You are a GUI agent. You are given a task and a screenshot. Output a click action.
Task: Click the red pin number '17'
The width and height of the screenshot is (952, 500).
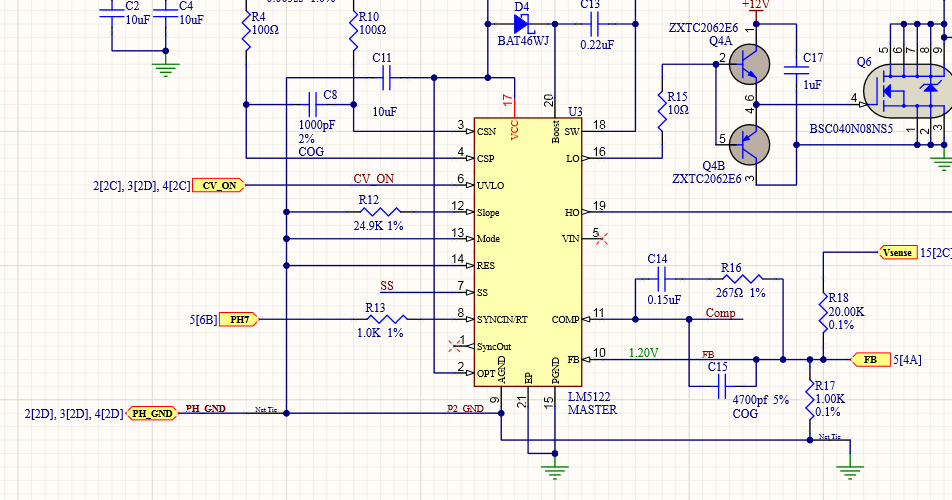pos(508,101)
